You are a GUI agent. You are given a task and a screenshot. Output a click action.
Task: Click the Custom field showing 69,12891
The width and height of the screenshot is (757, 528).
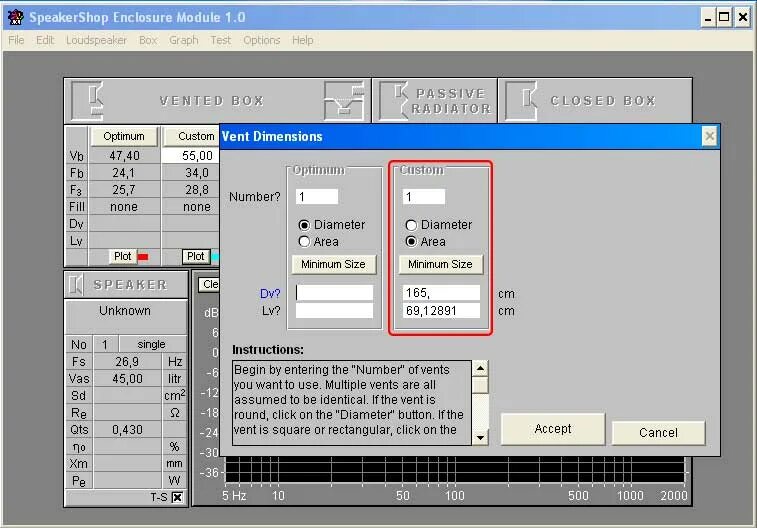pos(441,310)
